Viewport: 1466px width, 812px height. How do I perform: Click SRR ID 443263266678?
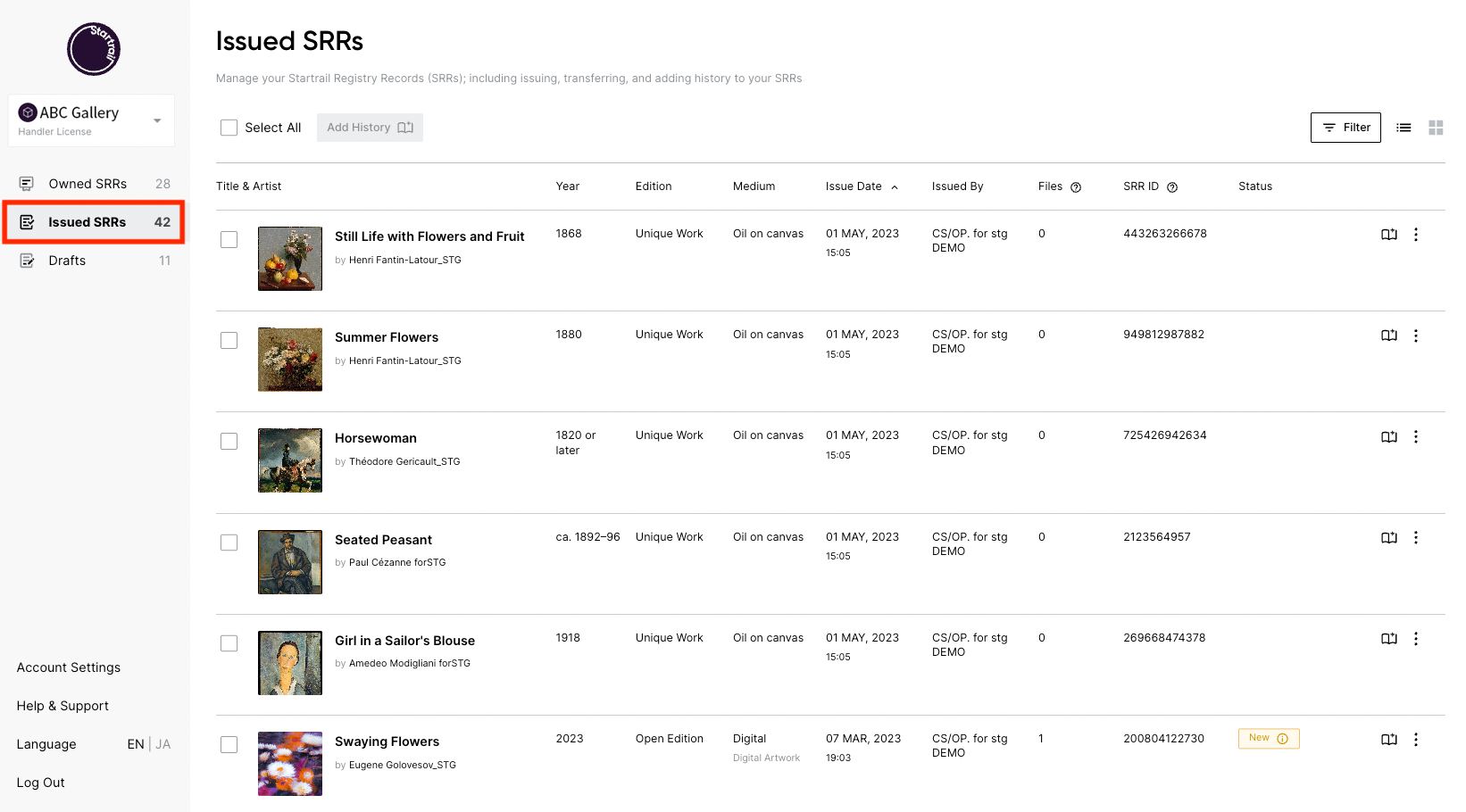point(1165,234)
